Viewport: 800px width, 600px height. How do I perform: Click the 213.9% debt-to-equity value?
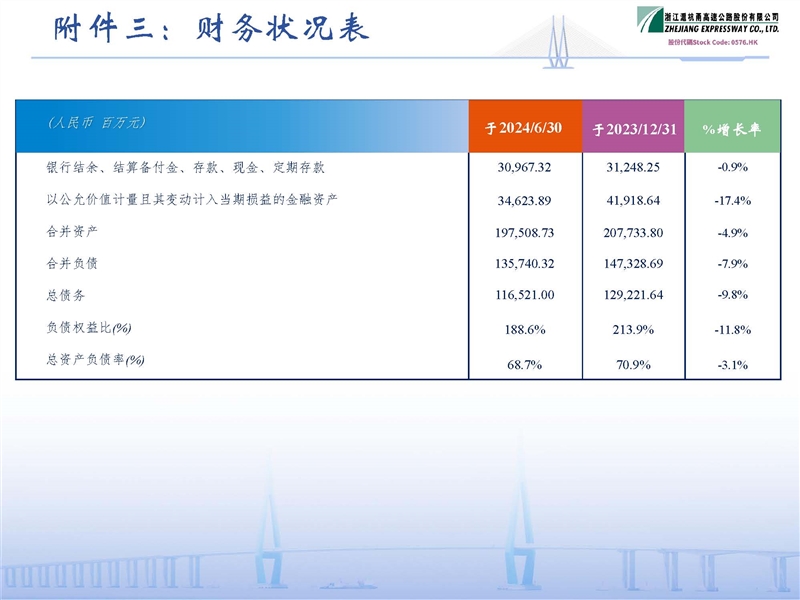point(634,329)
